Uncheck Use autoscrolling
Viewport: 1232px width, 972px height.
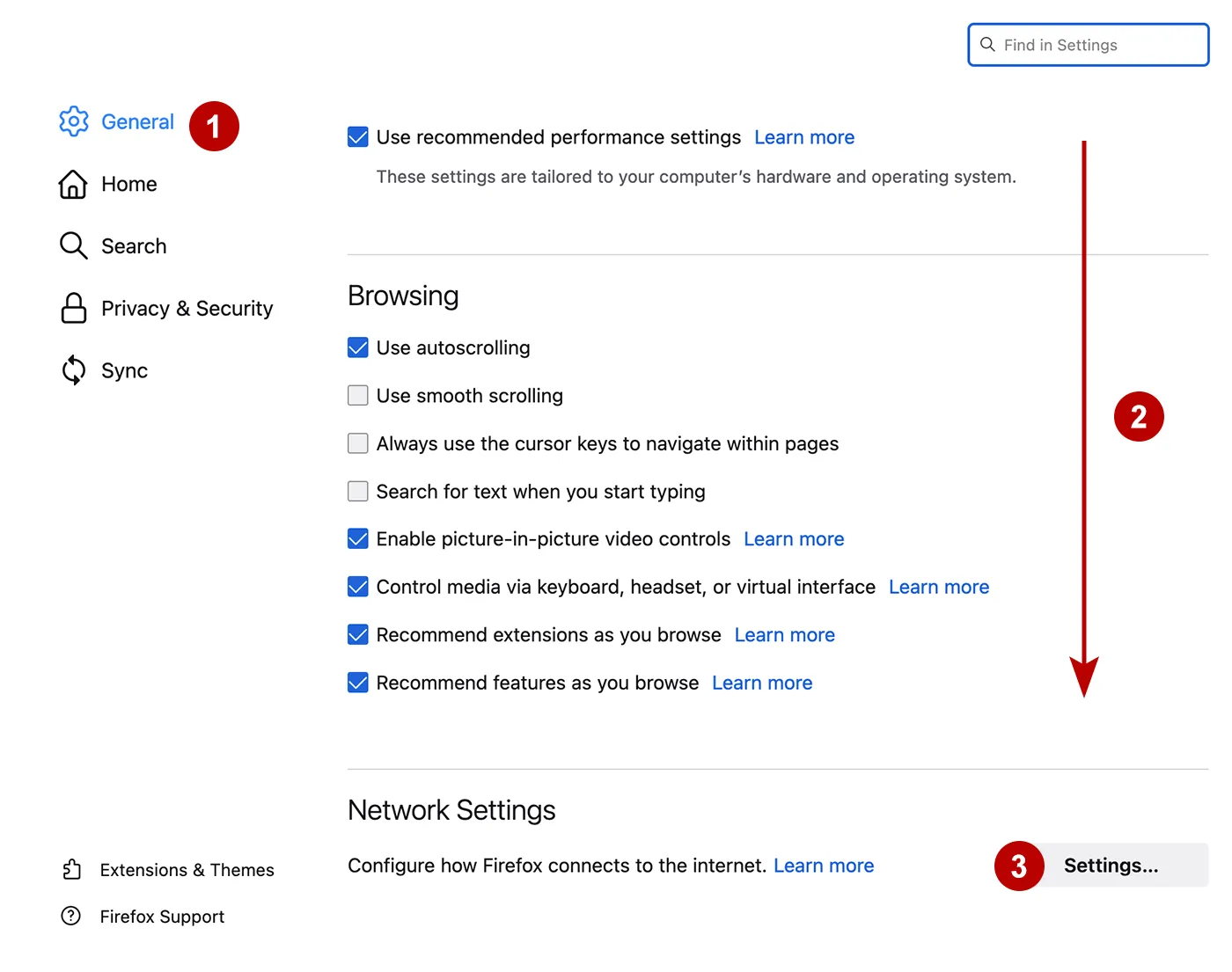click(357, 347)
